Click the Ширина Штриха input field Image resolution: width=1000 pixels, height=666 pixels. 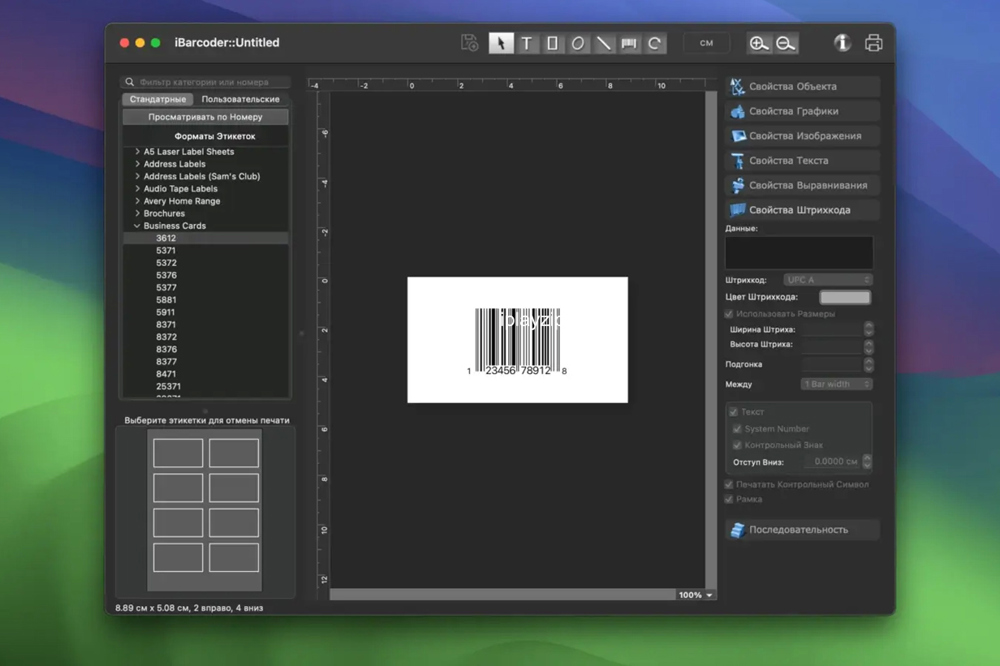click(832, 330)
